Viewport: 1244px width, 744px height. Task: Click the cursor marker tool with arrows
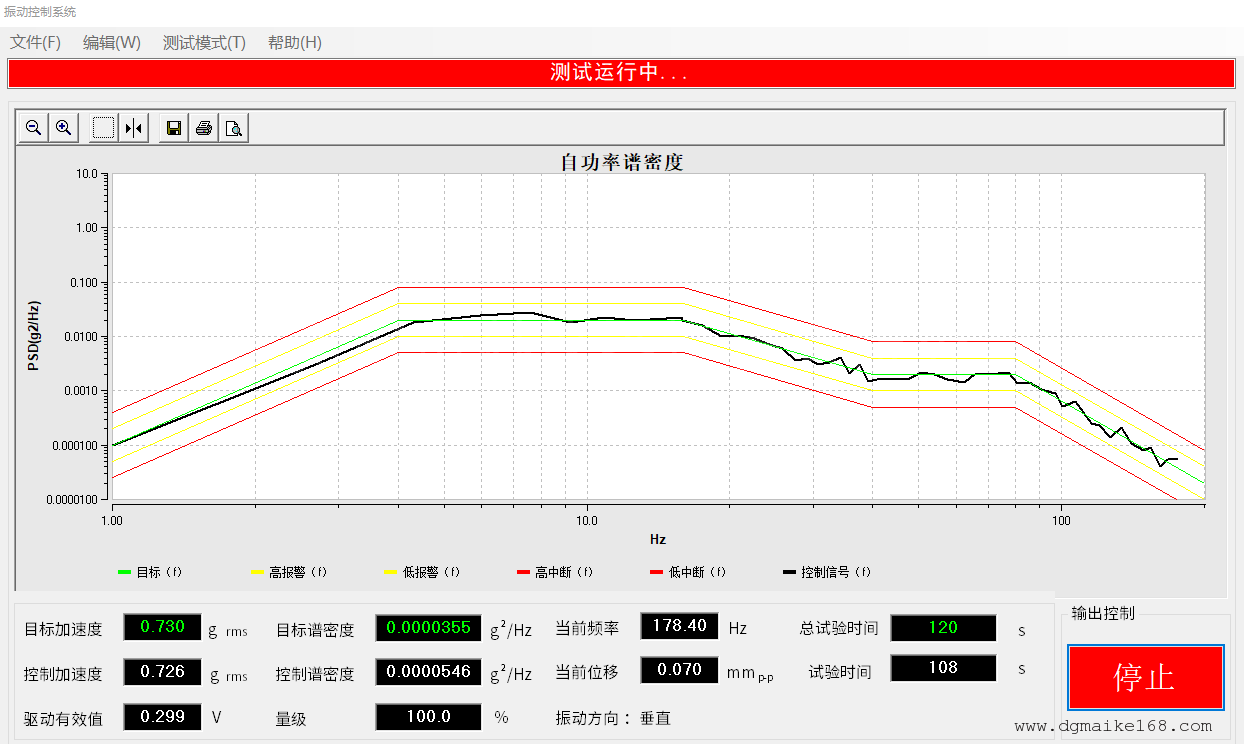pyautogui.click(x=134, y=128)
